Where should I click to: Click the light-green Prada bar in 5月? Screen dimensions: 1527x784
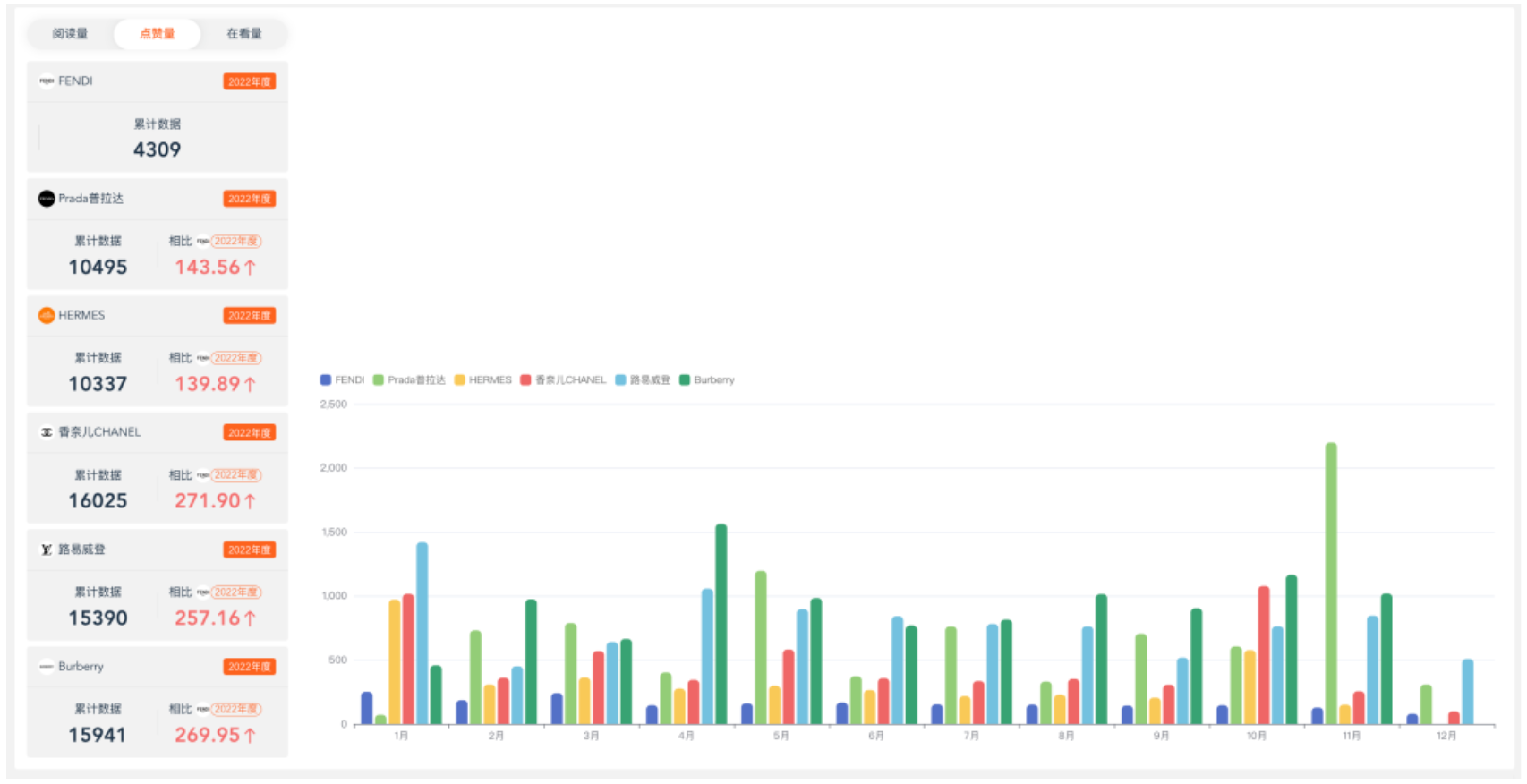coord(761,648)
